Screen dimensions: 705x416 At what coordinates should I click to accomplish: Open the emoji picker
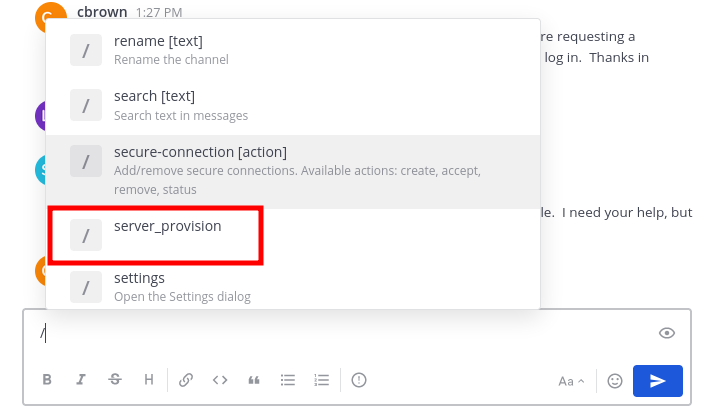click(615, 381)
